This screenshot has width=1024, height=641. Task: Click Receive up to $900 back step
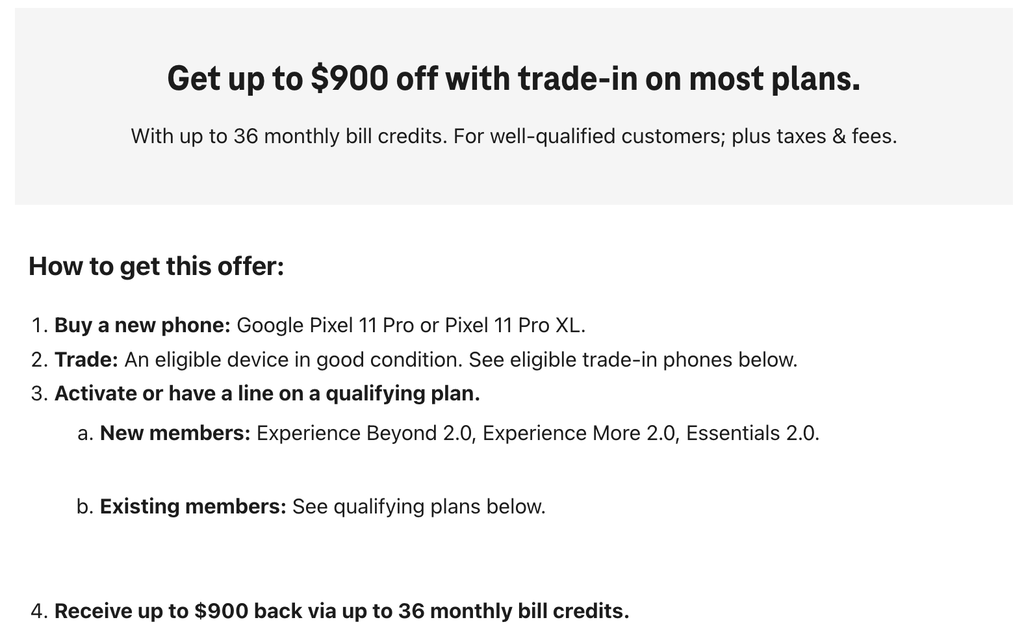tap(342, 611)
